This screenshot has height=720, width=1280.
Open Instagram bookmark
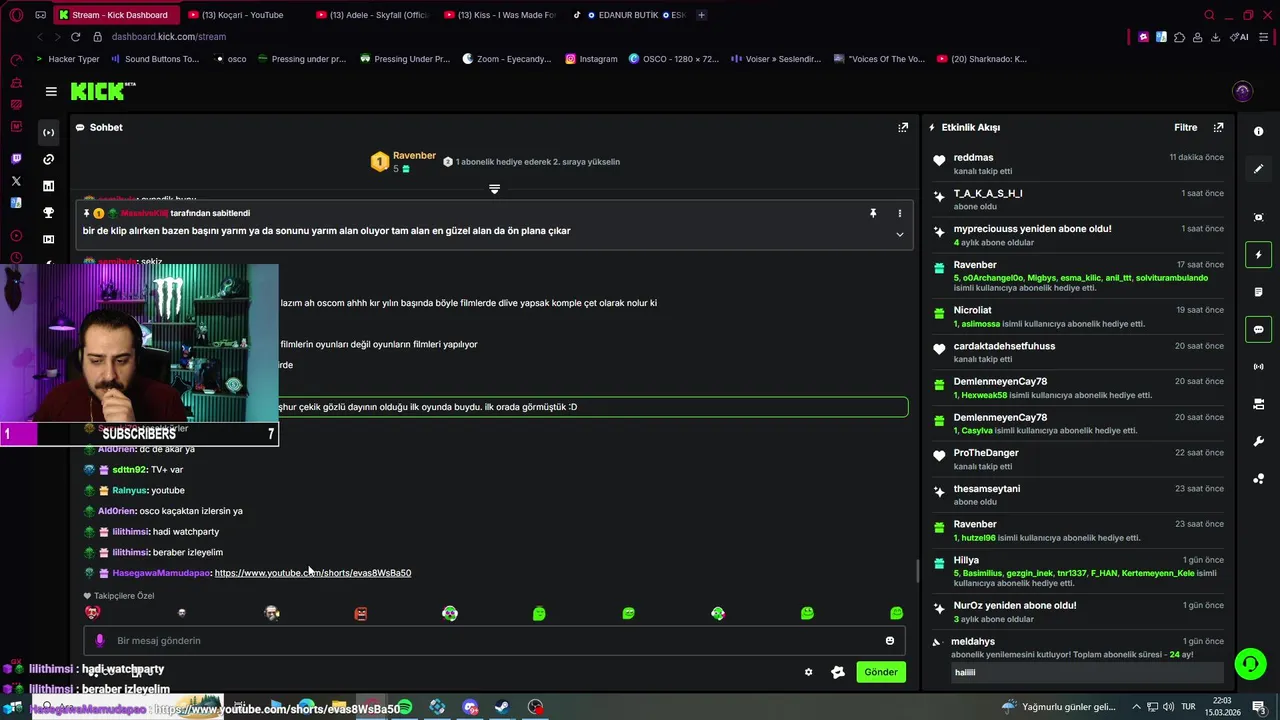591,59
